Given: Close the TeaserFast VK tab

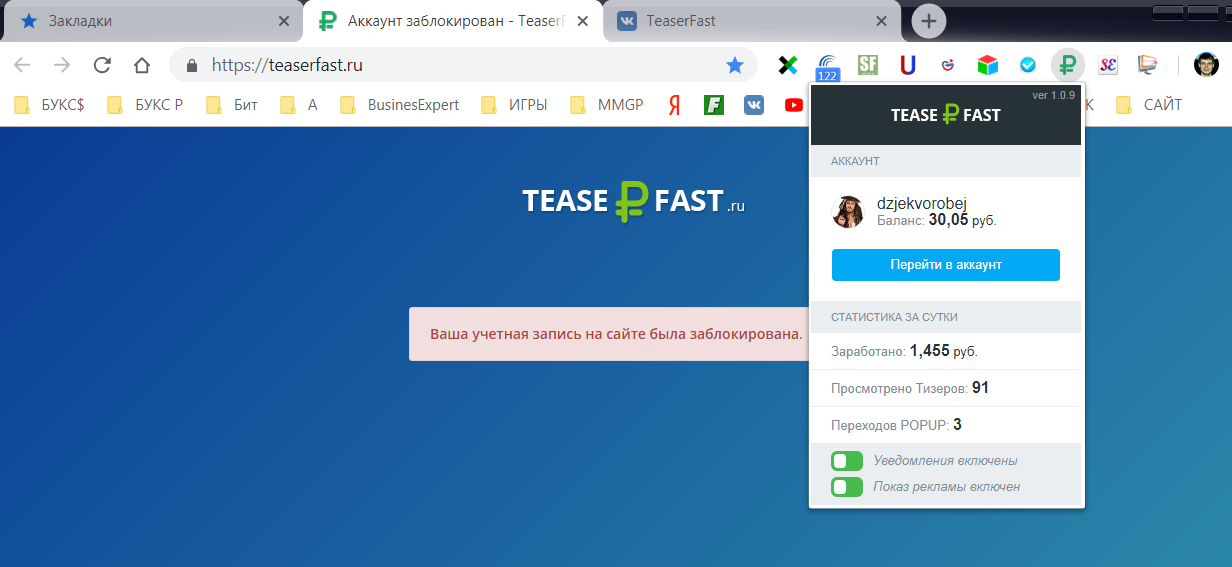Looking at the screenshot, I should tap(881, 20).
